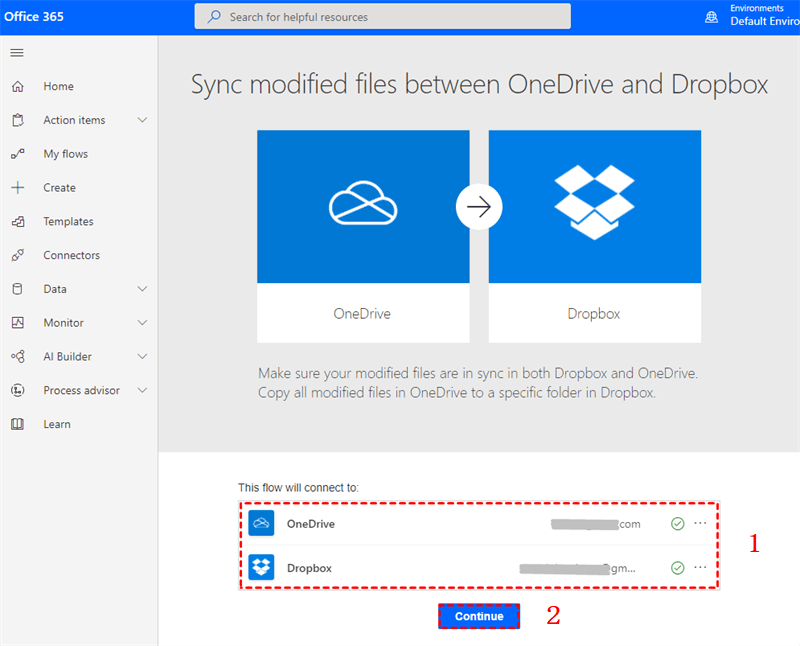Click the Data cylinder icon
Image resolution: width=800 pixels, height=646 pixels.
click(x=17, y=289)
